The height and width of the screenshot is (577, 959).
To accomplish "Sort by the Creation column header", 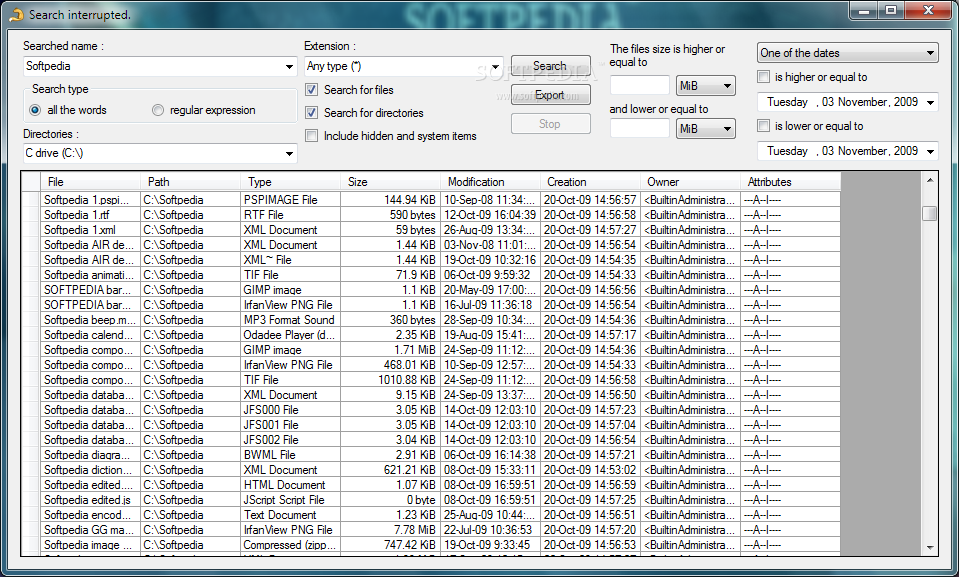I will point(590,182).
